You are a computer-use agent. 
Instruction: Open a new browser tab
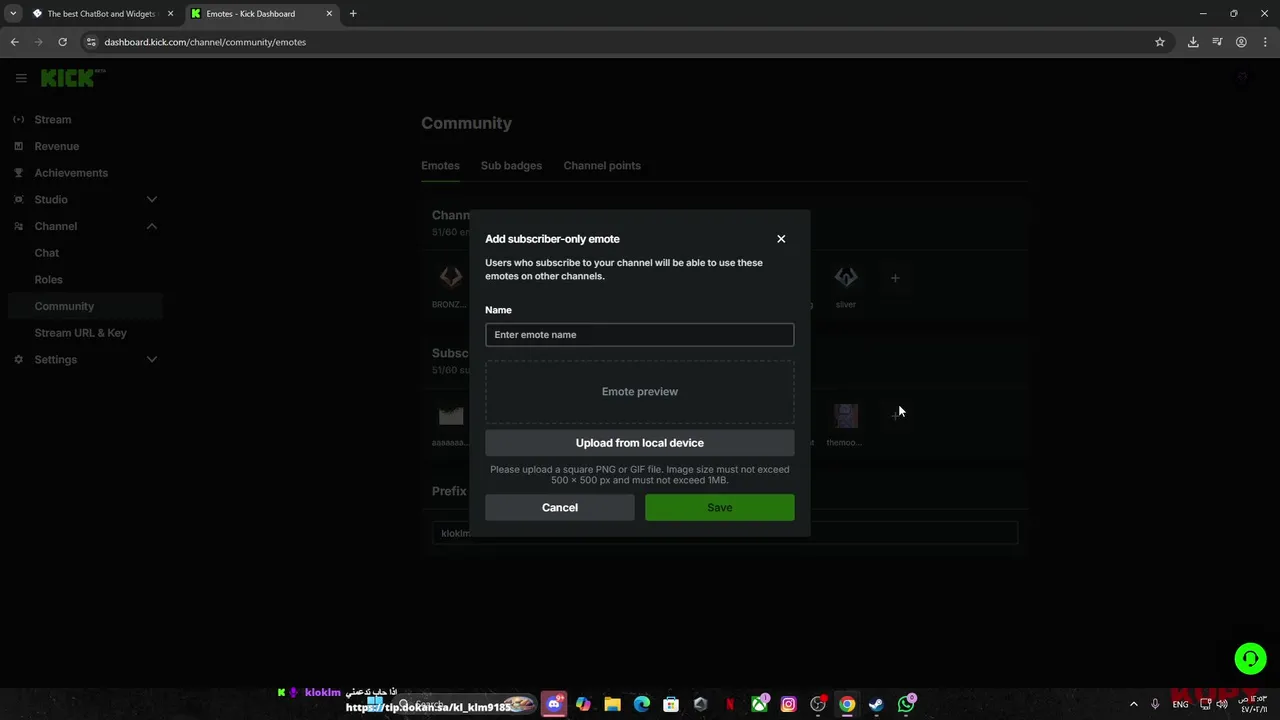353,14
